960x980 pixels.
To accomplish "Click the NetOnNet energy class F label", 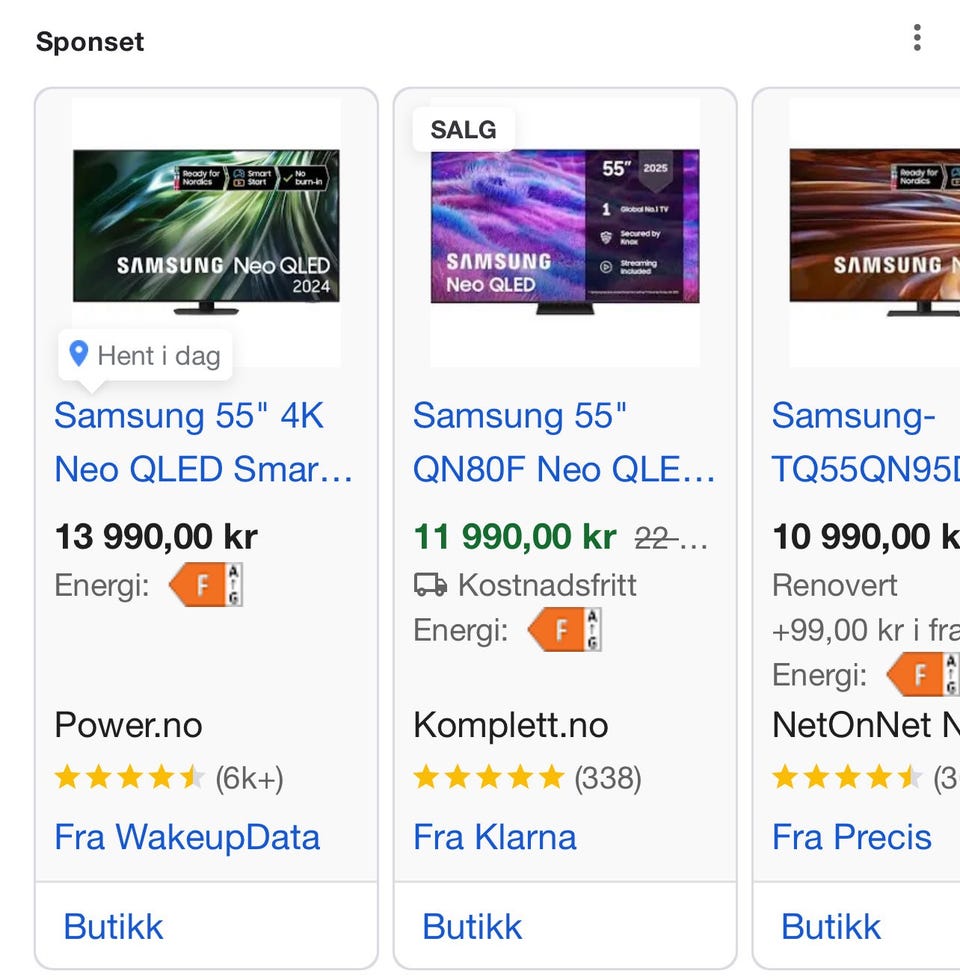I will point(924,675).
